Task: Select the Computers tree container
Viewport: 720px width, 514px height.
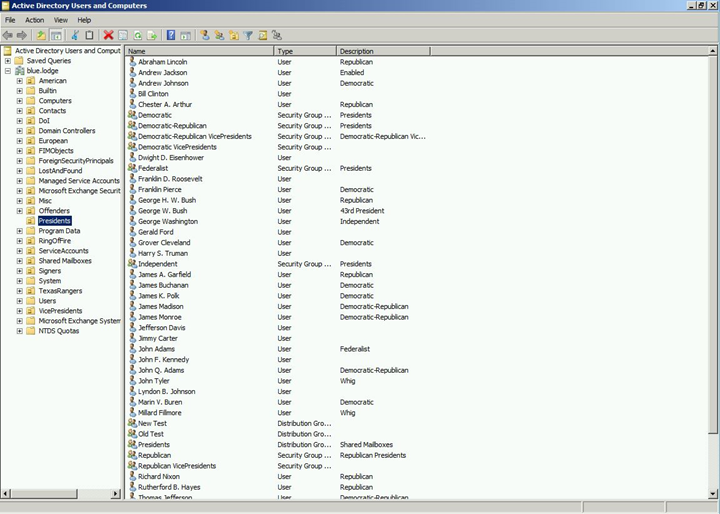Action: [55, 101]
